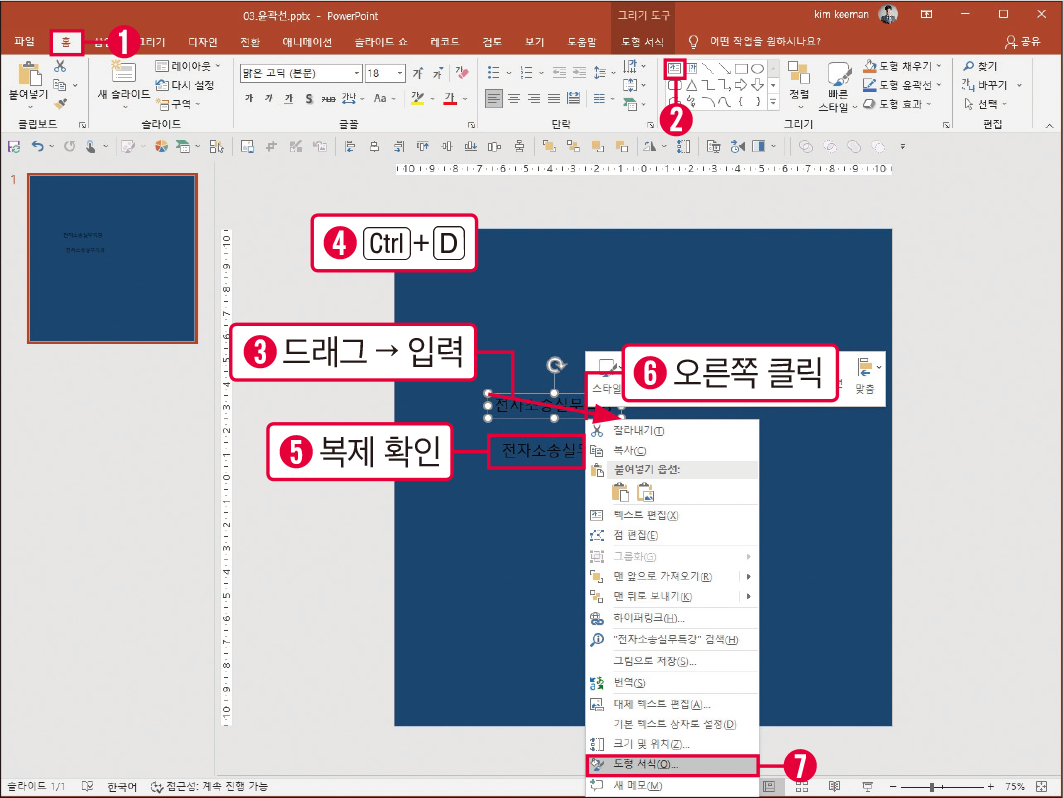Open the 도형 효과 shape effects dropdown
The height and width of the screenshot is (798, 1063).
[898, 104]
